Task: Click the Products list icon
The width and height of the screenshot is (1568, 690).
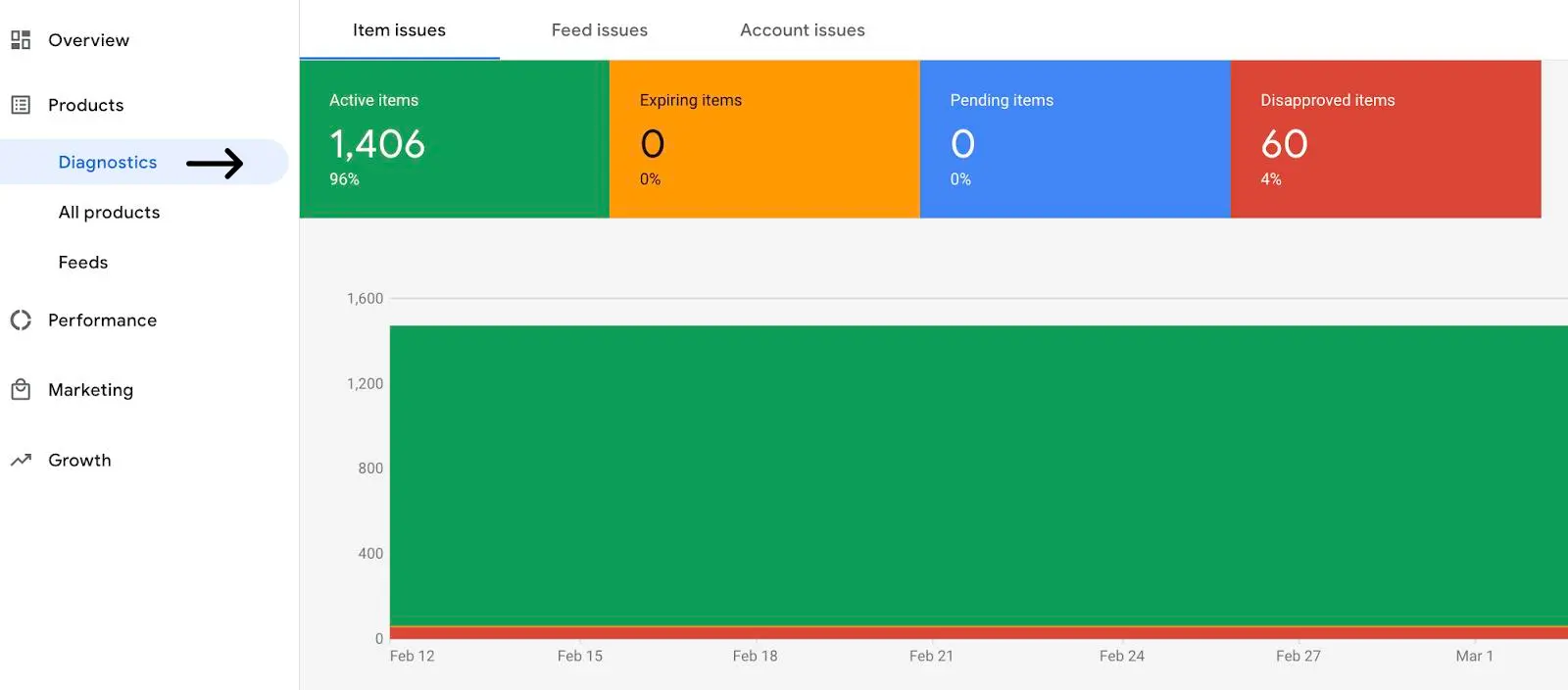Action: pos(21,105)
